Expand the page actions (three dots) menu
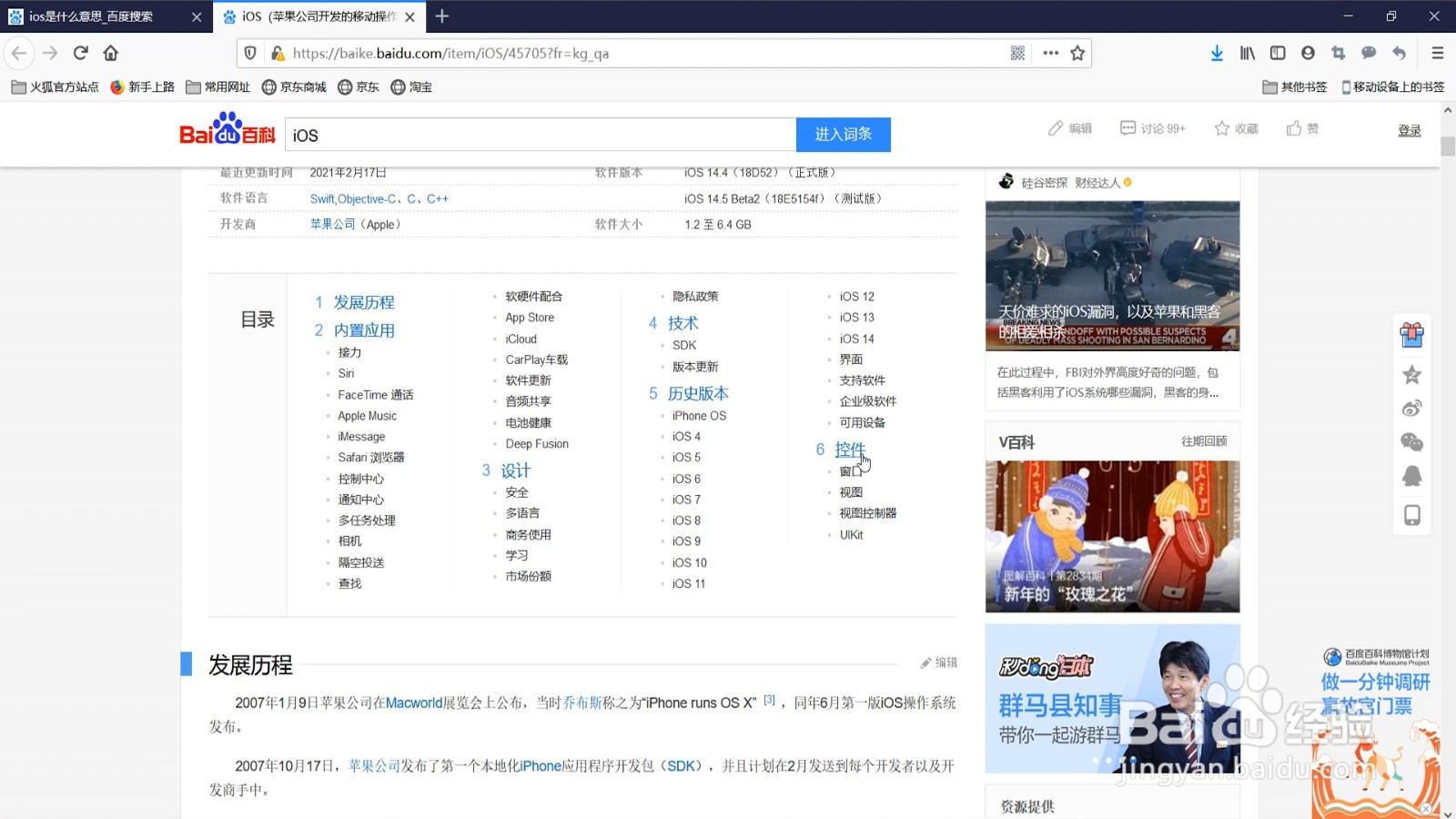 (x=1050, y=53)
